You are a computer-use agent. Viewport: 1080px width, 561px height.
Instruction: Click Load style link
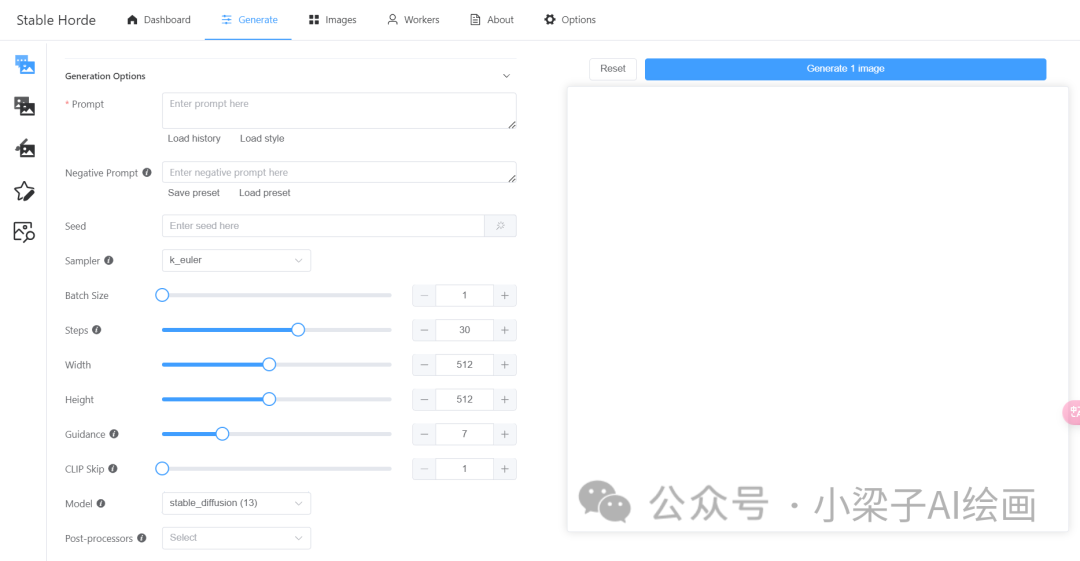pos(262,139)
